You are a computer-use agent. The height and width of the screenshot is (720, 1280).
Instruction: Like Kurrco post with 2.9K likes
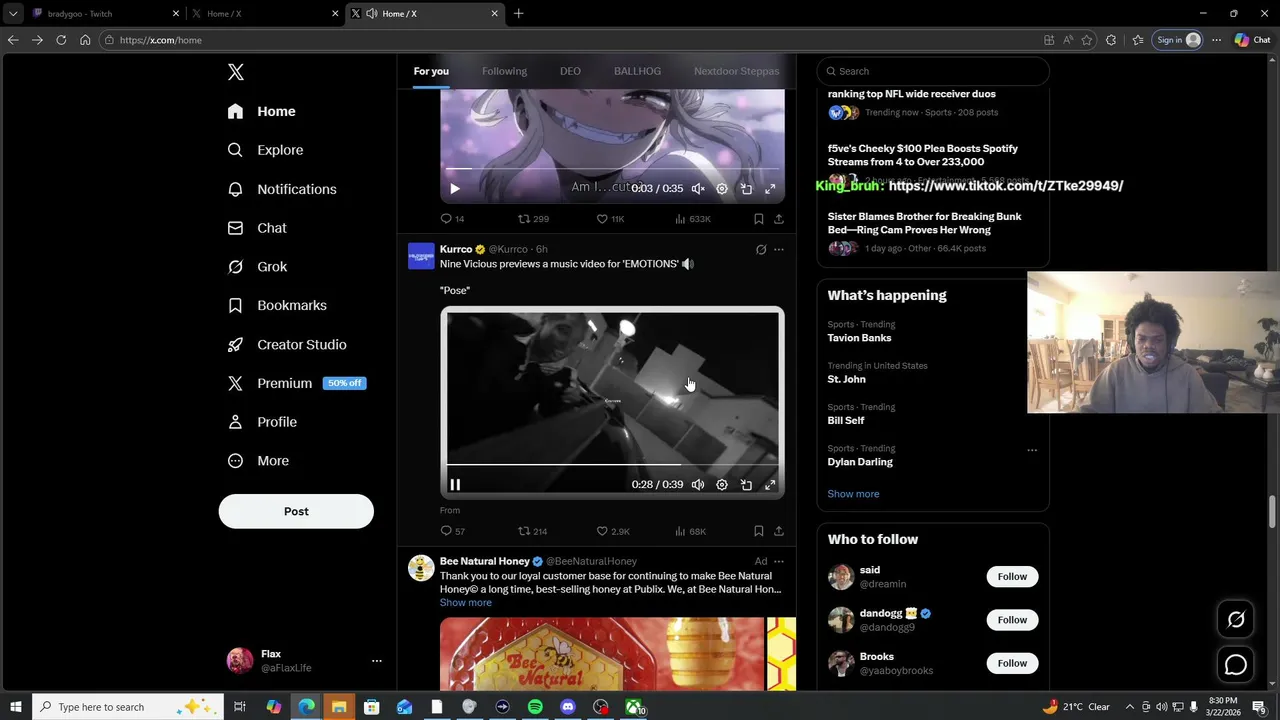click(x=613, y=531)
